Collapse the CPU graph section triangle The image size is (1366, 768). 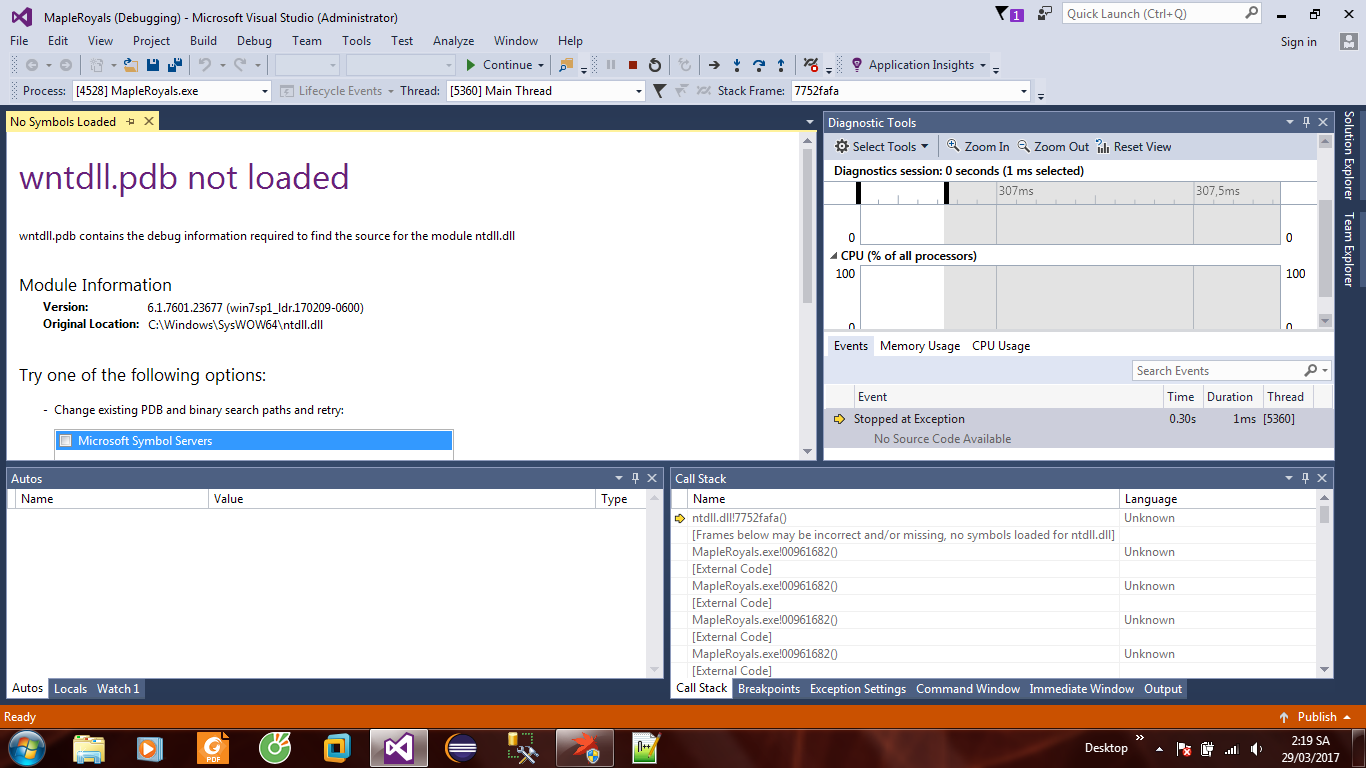click(x=833, y=256)
